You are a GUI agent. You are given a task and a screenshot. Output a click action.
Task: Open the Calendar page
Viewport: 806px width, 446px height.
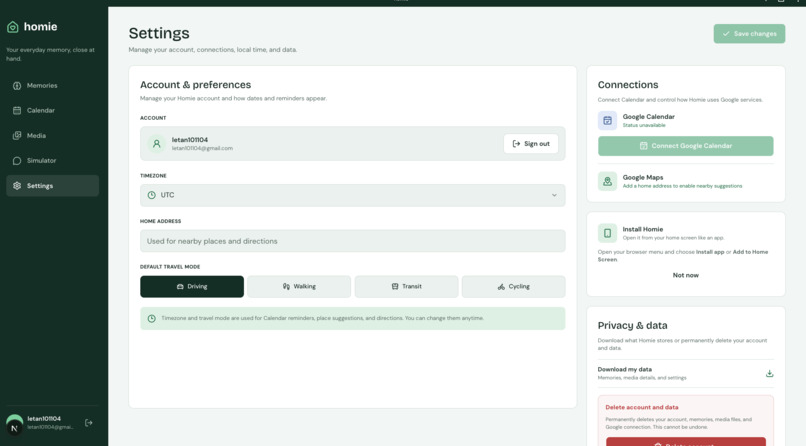[52, 110]
